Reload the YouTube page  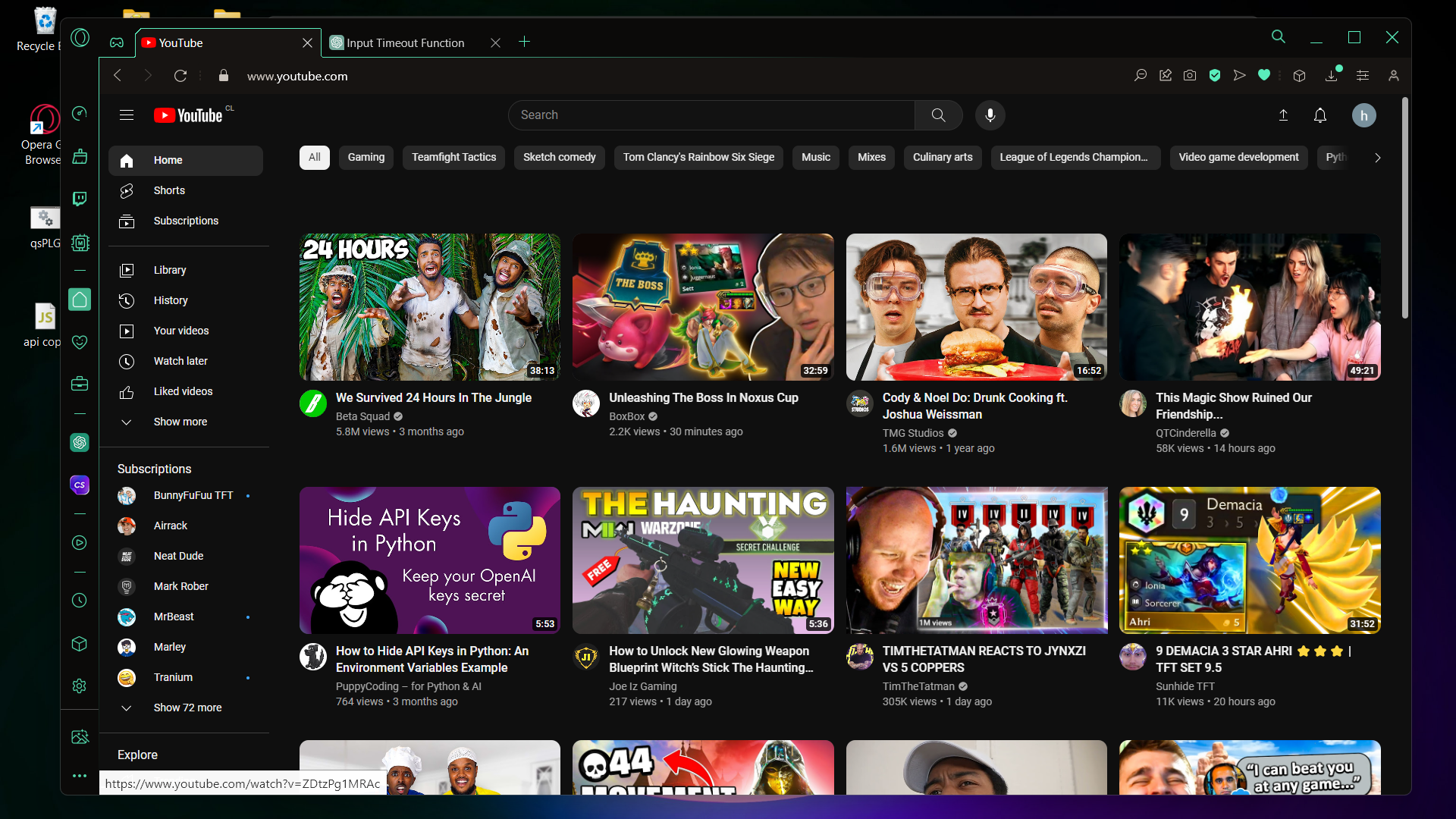point(180,76)
